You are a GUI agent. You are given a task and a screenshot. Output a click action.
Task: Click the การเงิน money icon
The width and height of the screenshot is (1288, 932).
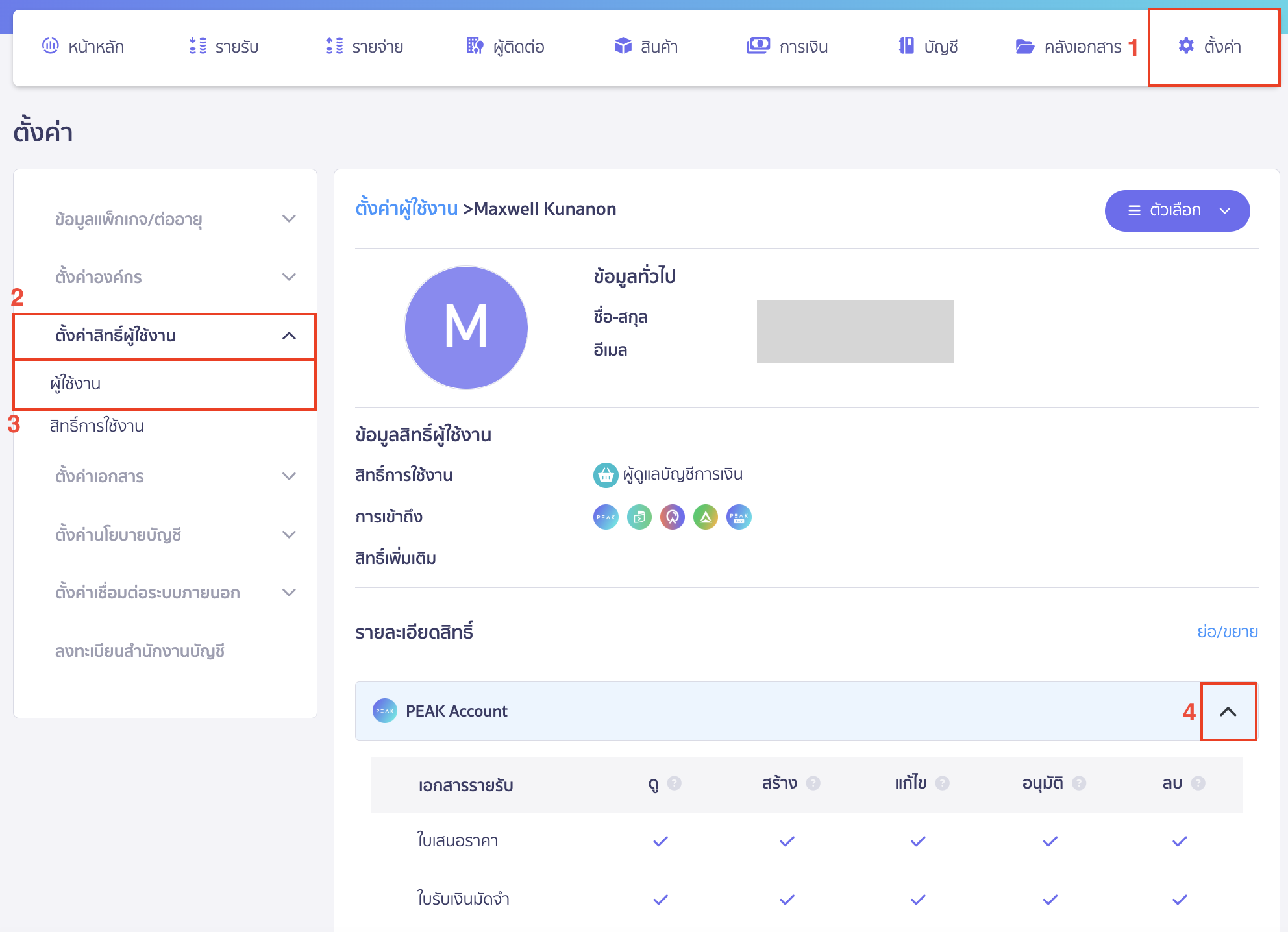coord(758,45)
